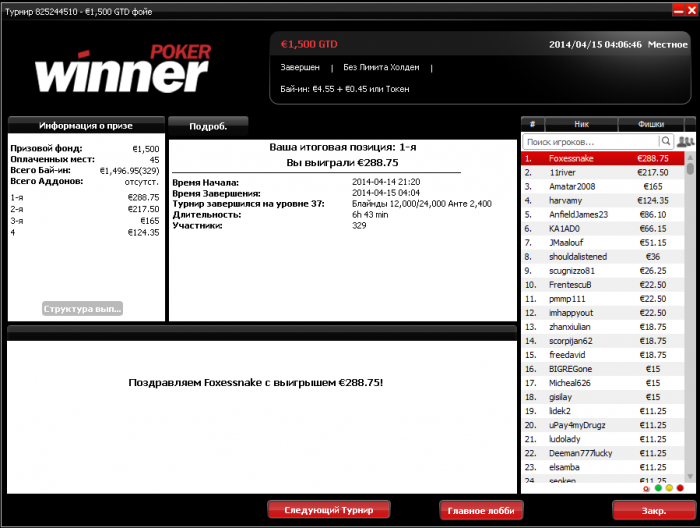Screen dimensions: 700x528
Task: Select player row Micheal626
Action: [603, 383]
